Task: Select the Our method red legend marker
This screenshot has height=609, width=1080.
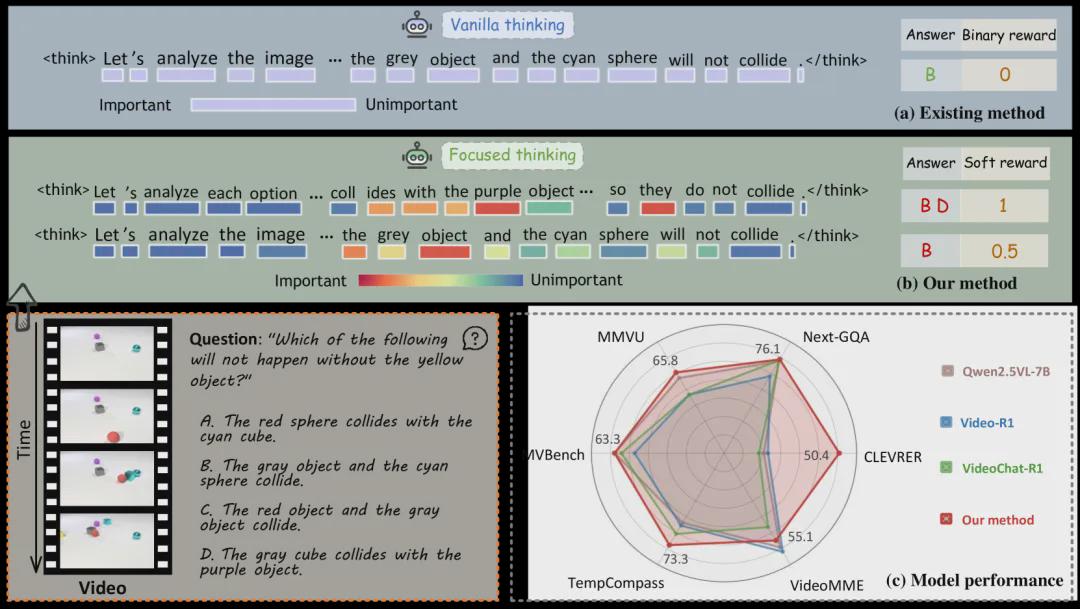Action: pyautogui.click(x=946, y=519)
